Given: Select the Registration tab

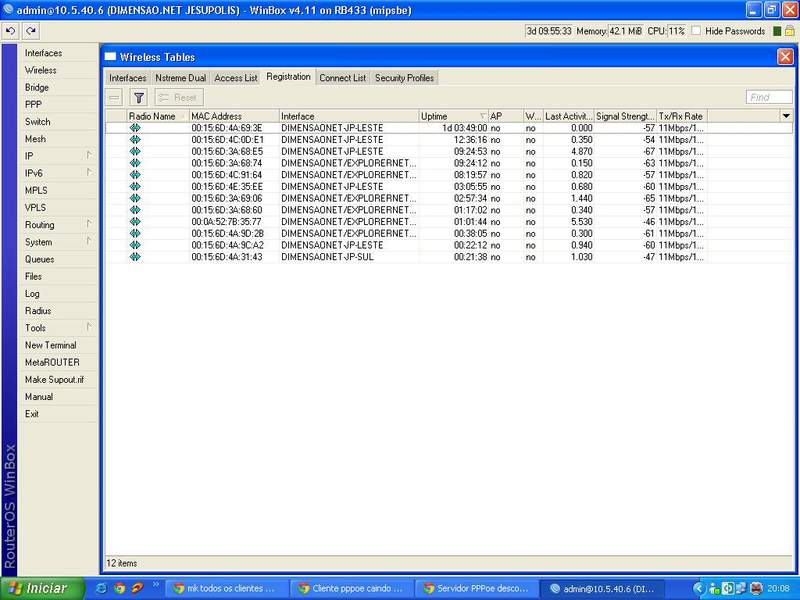Looking at the screenshot, I should pos(288,77).
